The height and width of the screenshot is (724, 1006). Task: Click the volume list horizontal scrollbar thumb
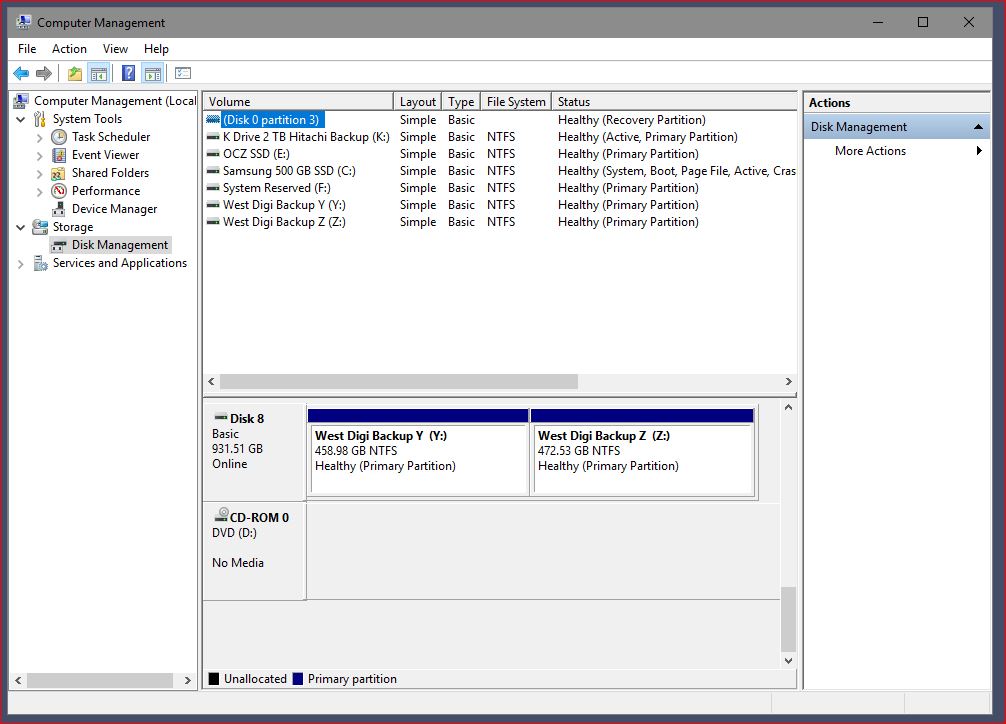click(398, 382)
